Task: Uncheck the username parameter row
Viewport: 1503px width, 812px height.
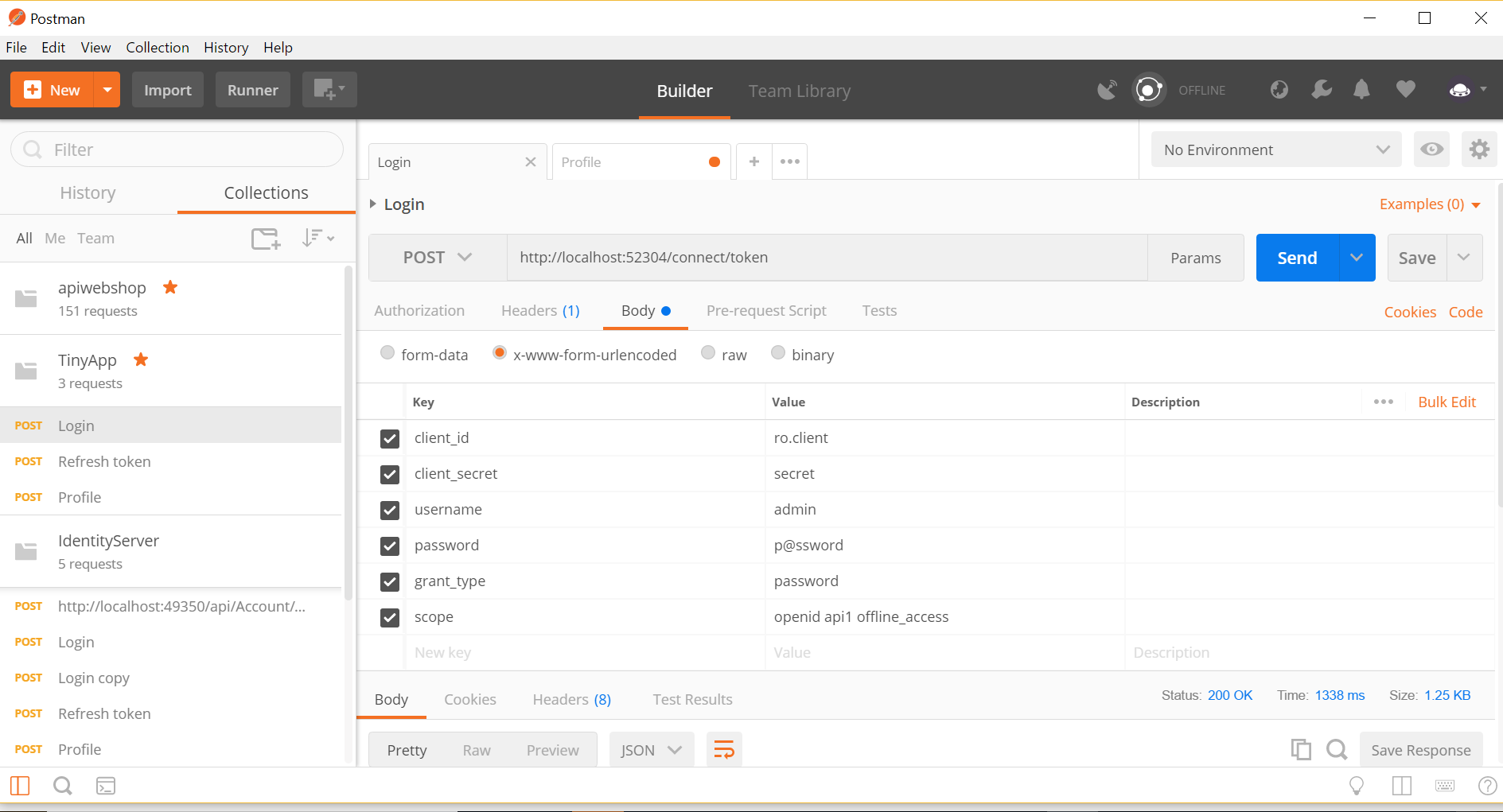Action: pos(390,510)
